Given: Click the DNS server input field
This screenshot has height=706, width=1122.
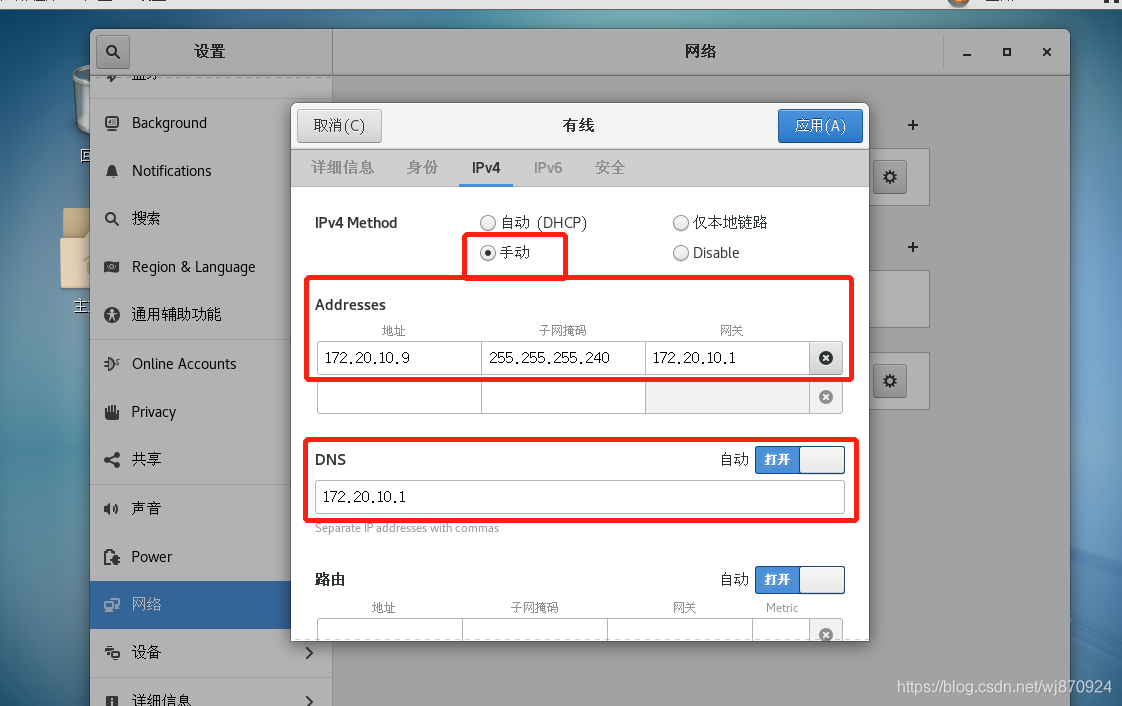Looking at the screenshot, I should 580,497.
